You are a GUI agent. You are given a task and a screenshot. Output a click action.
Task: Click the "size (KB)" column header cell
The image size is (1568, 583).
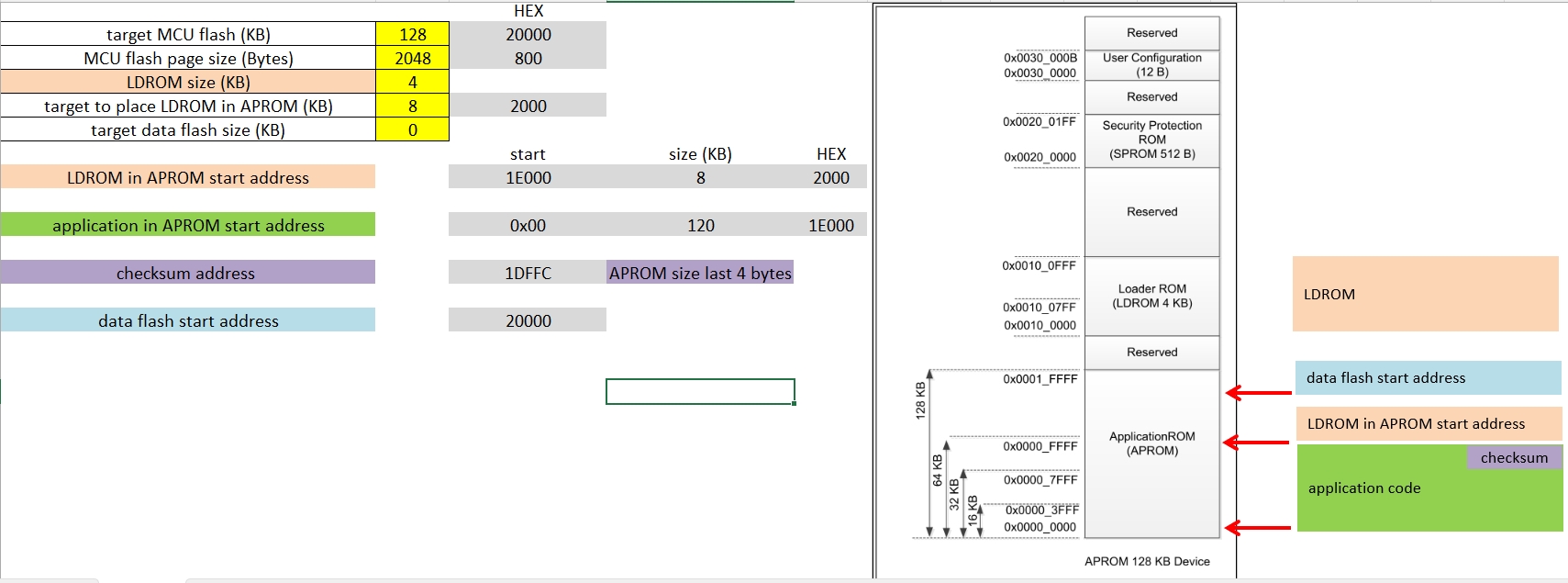(700, 153)
